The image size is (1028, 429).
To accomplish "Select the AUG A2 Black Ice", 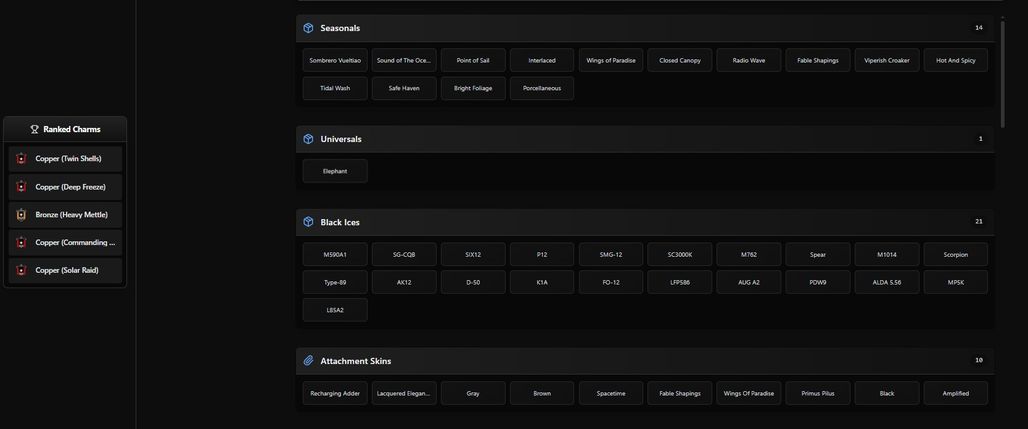I will point(749,282).
